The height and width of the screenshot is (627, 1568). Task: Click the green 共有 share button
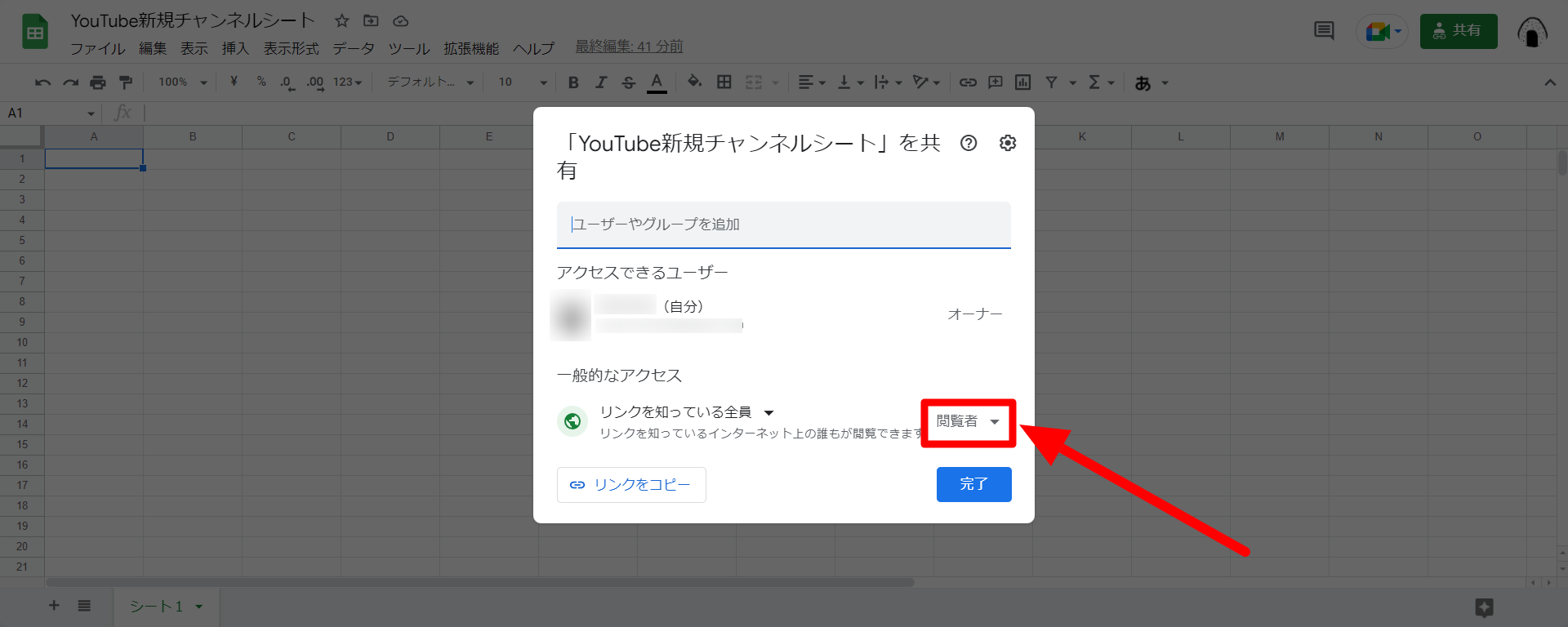tap(1459, 31)
